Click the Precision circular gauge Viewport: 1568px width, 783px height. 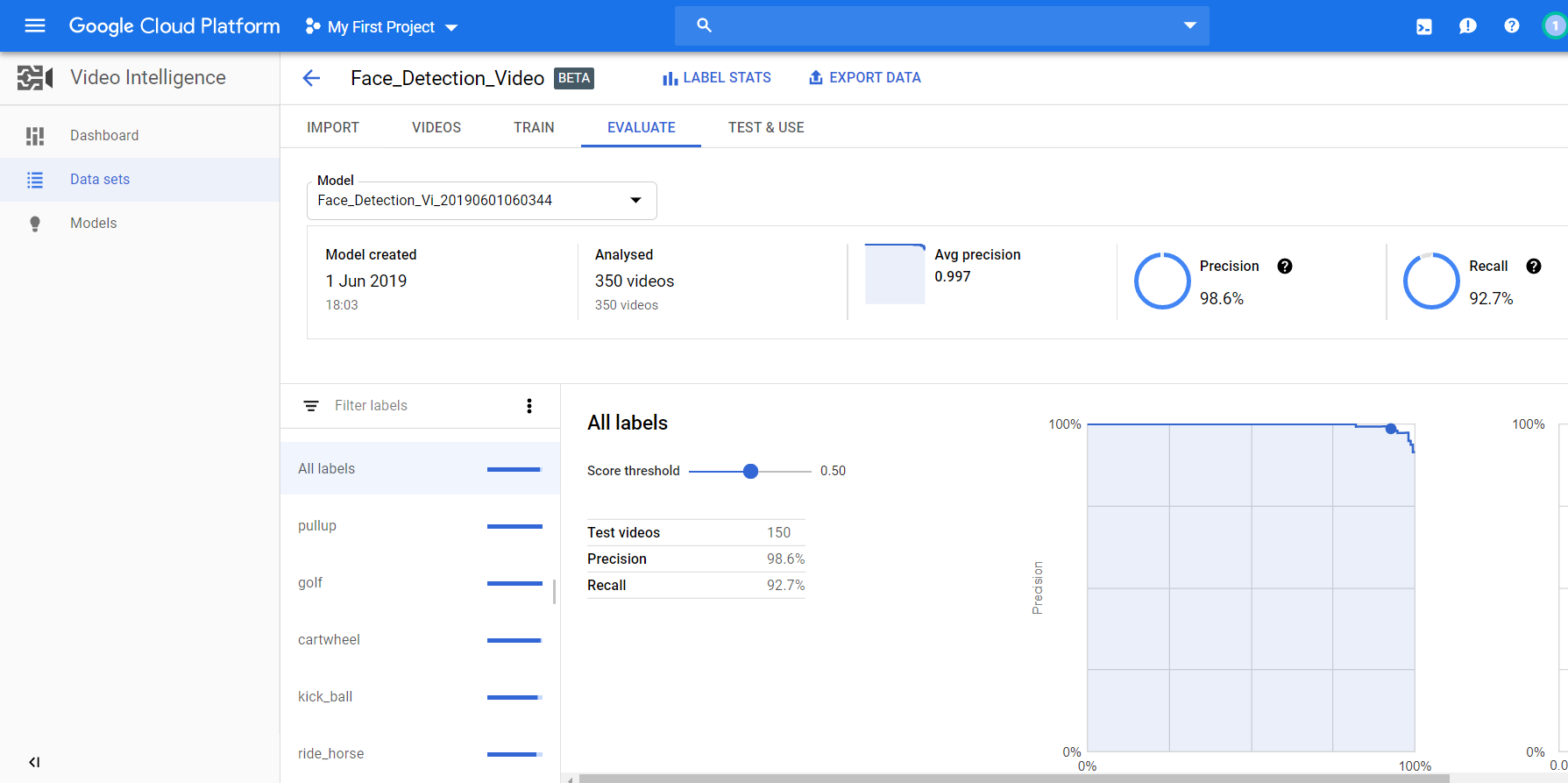(x=1162, y=281)
